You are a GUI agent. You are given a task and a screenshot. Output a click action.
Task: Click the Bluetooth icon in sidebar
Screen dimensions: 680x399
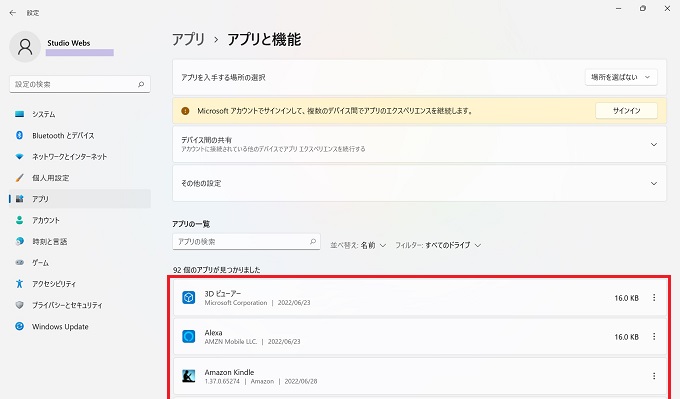pos(20,135)
